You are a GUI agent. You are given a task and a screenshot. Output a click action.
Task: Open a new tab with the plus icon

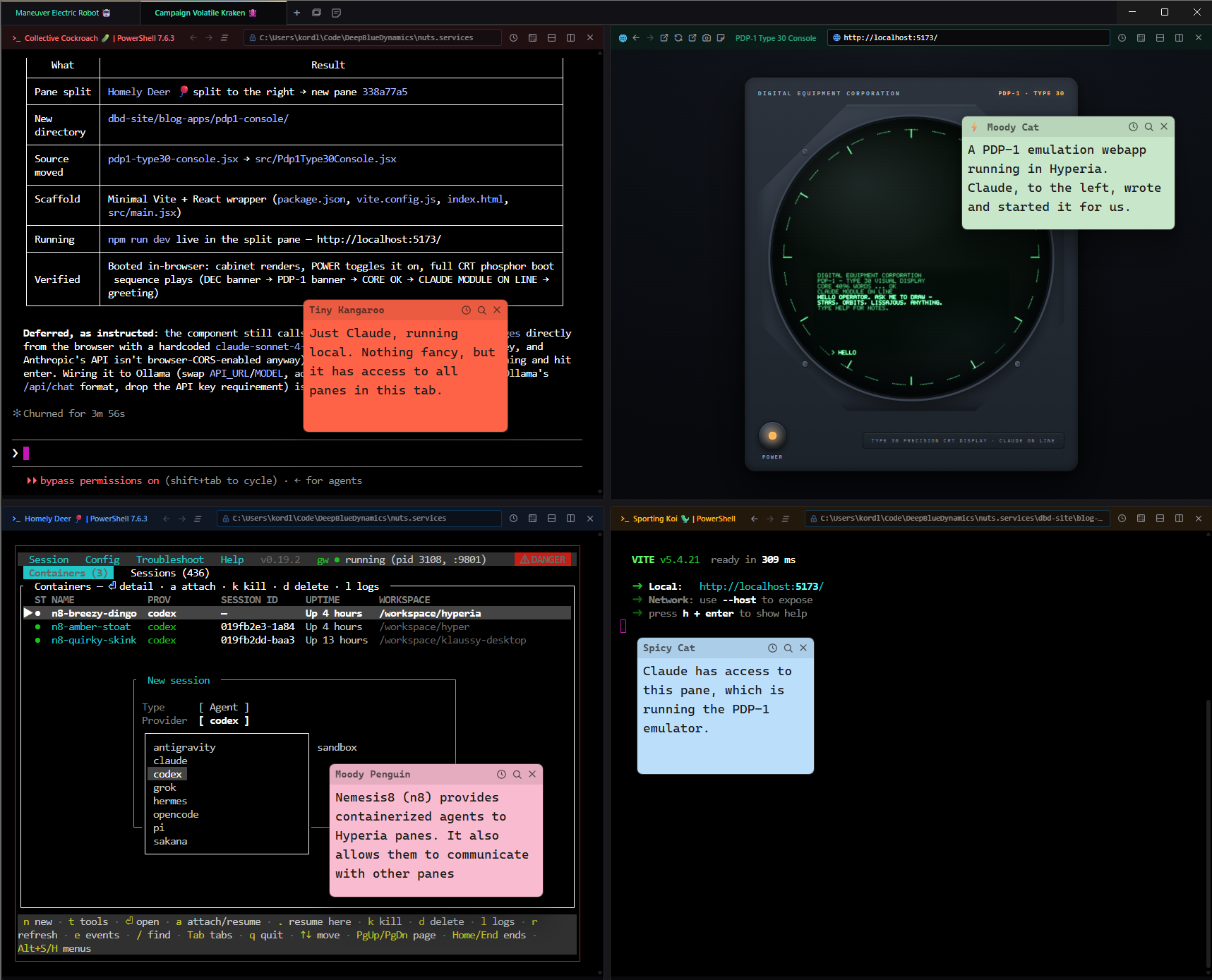tap(297, 13)
